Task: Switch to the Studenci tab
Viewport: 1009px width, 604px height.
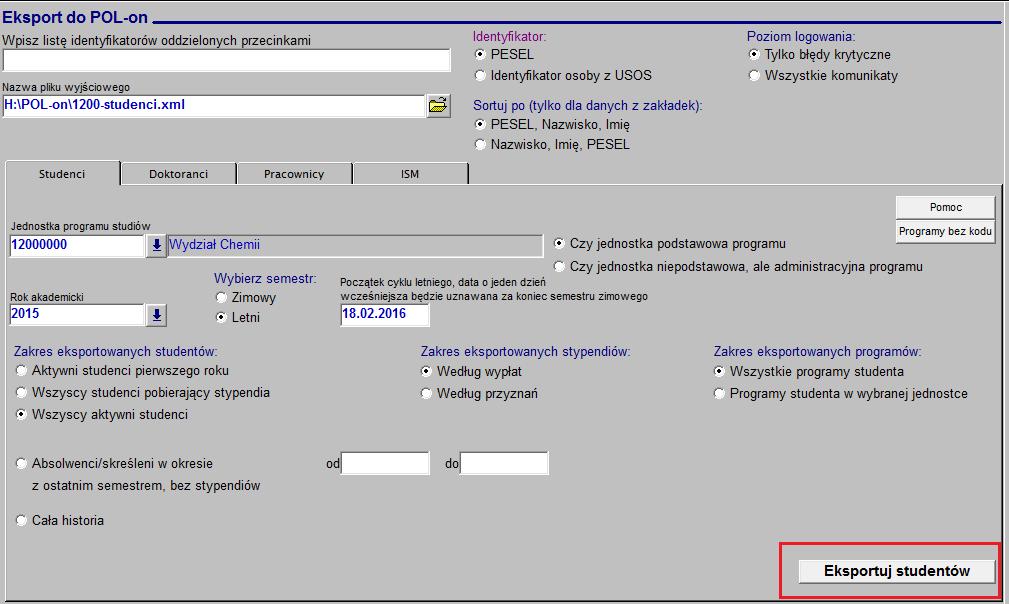Action: [x=62, y=174]
